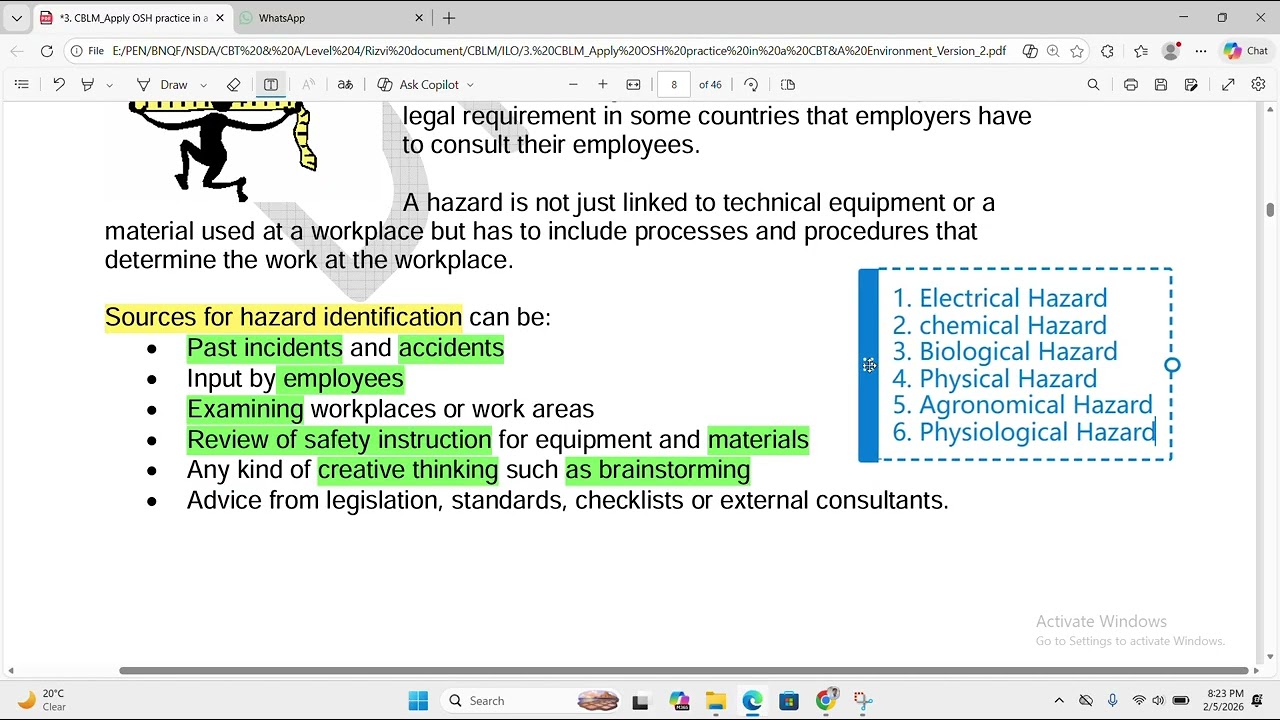1280x720 pixels.
Task: Open Find in PDF search
Action: [1094, 85]
